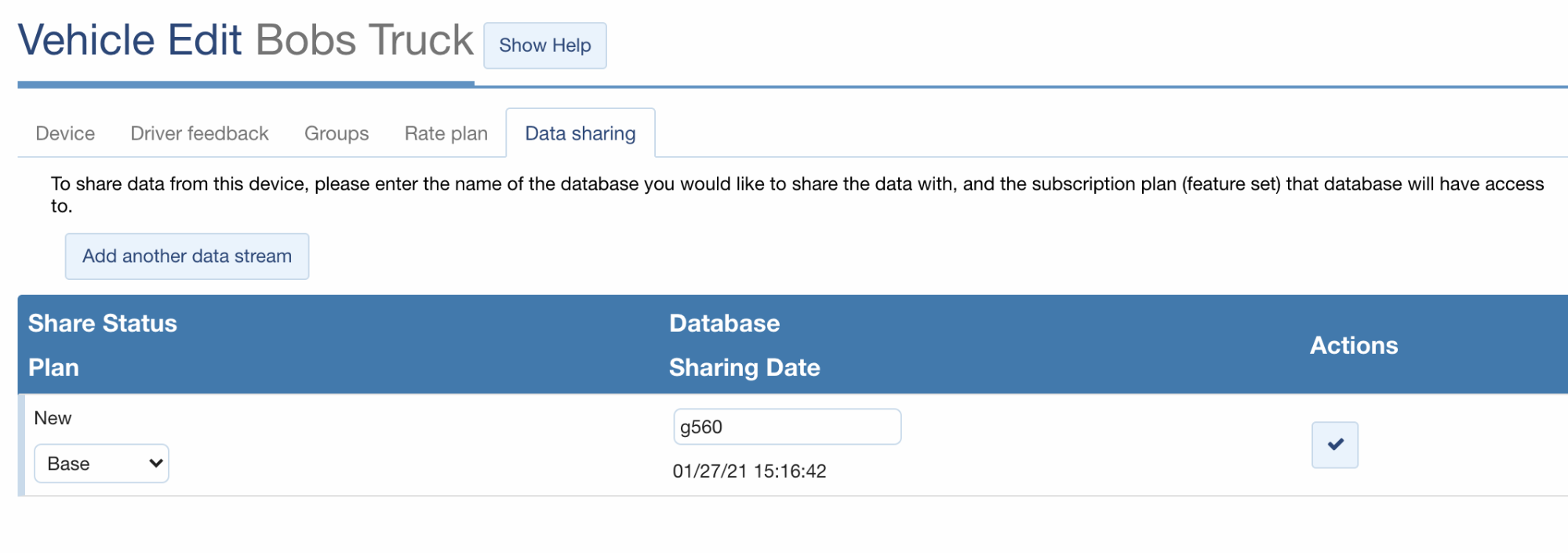1568x553 pixels.
Task: Click the Bobs Truck vehicle name
Action: 365,40
